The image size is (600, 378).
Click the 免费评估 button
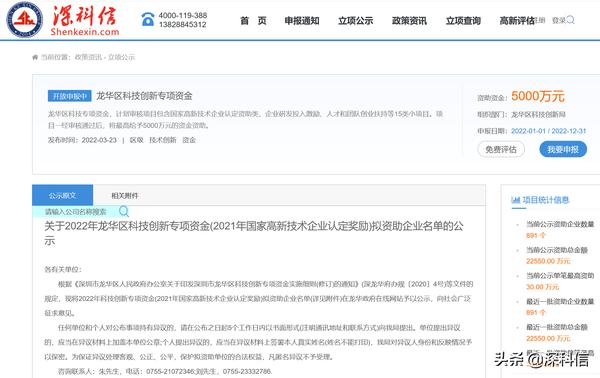(x=501, y=149)
